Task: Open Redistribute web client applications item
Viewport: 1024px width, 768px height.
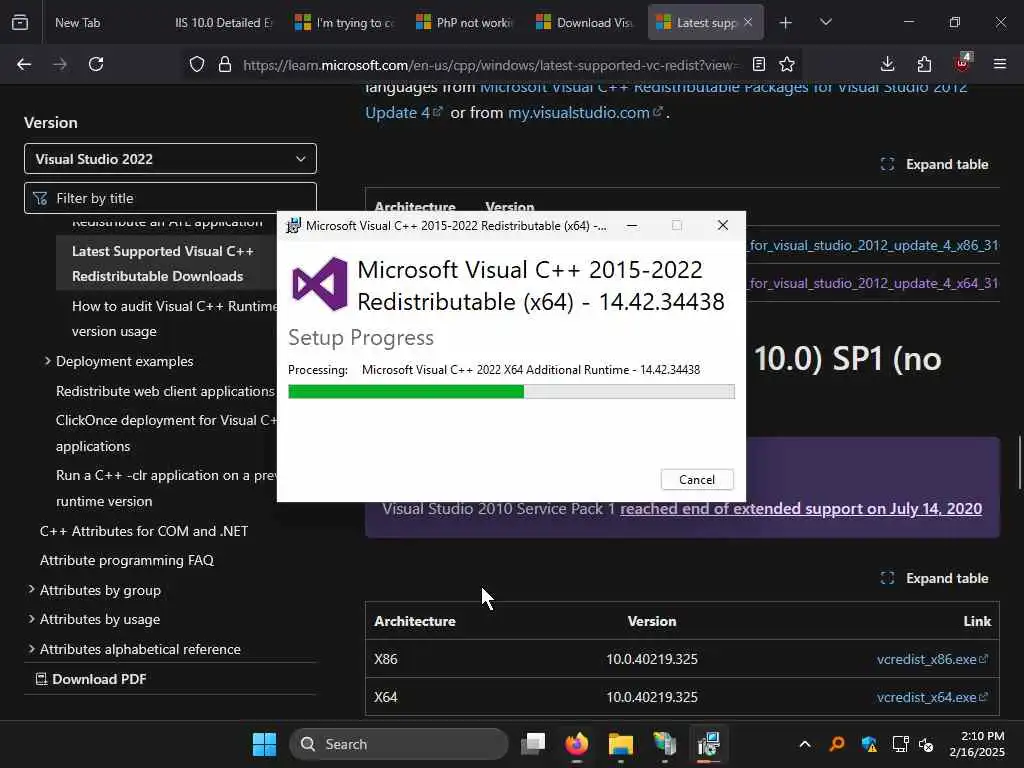Action: pyautogui.click(x=165, y=391)
